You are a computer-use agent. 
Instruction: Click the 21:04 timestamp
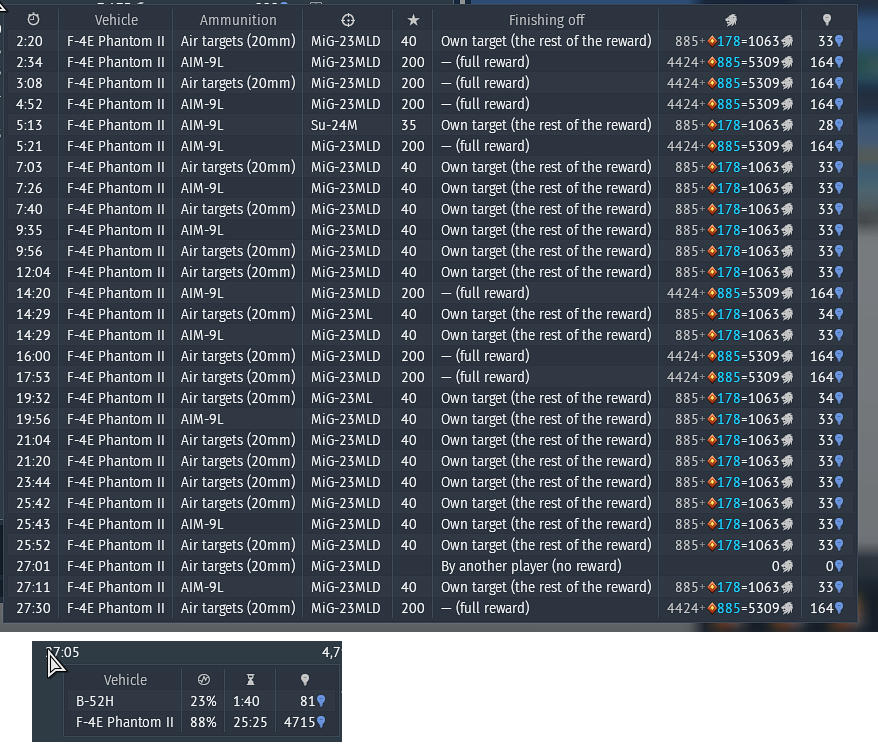33,440
